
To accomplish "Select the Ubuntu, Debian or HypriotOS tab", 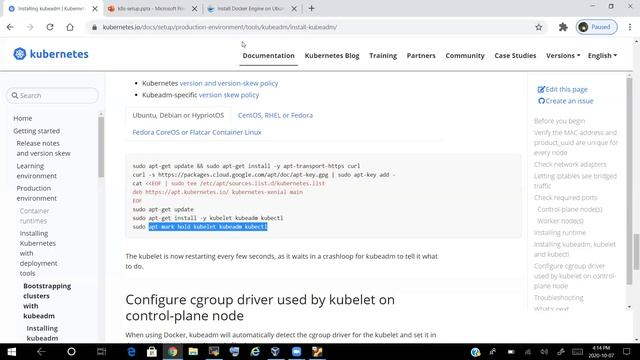I will 178,115.
